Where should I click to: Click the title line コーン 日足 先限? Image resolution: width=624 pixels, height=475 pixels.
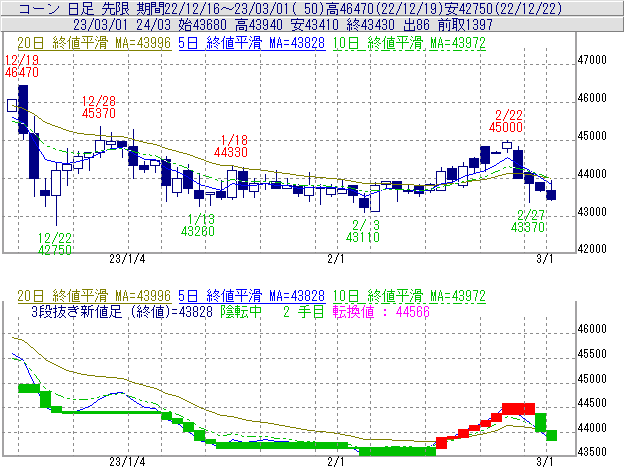point(74,8)
